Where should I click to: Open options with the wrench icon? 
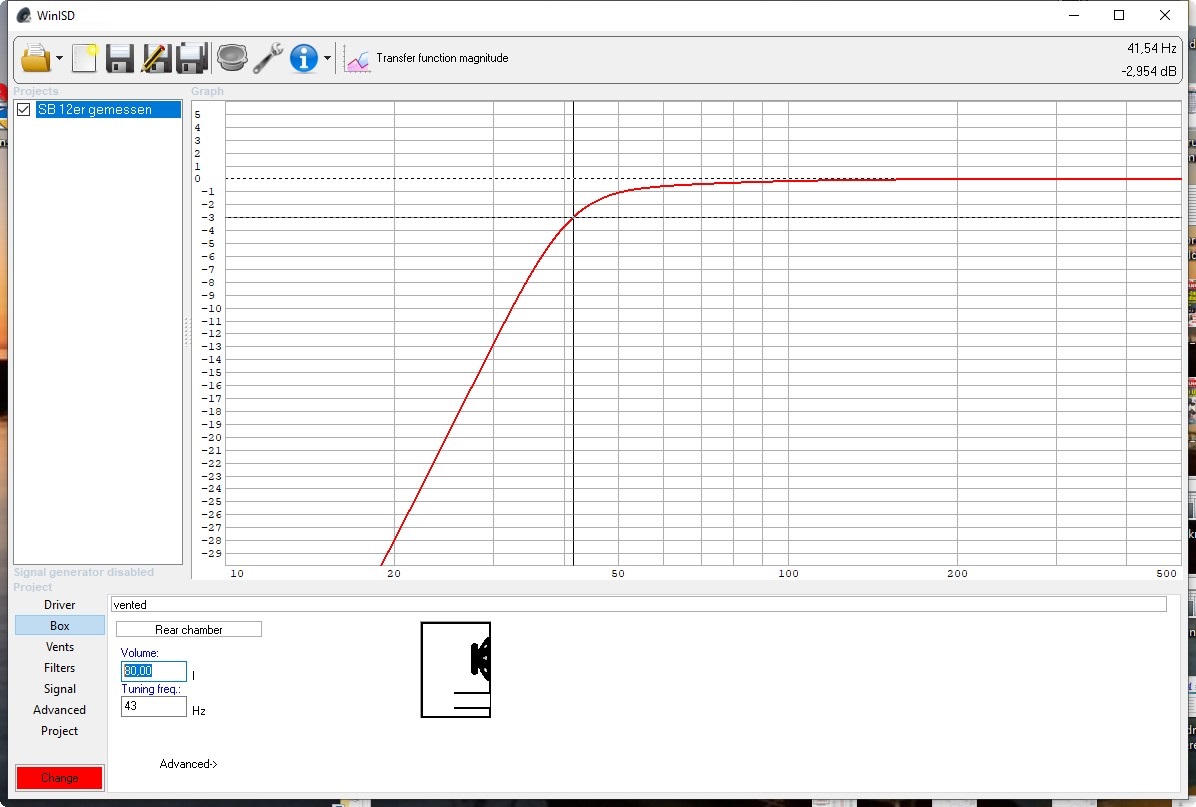[x=268, y=58]
